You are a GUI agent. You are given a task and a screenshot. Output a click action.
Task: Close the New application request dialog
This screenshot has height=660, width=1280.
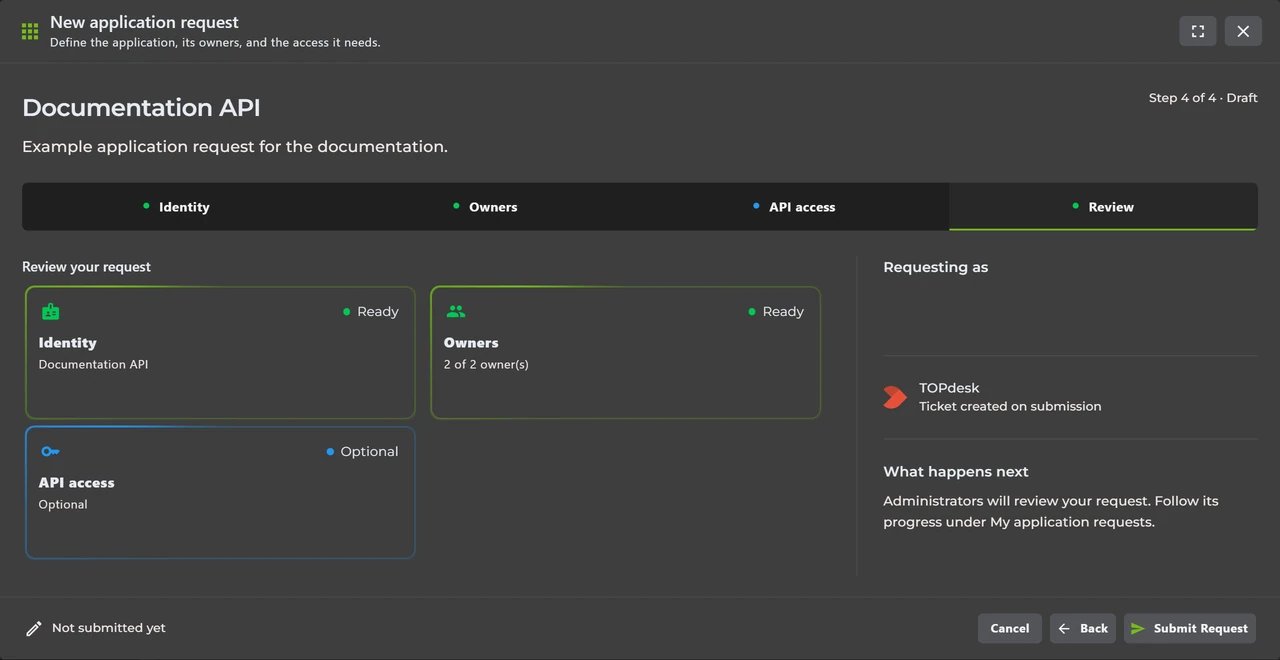pos(1243,31)
